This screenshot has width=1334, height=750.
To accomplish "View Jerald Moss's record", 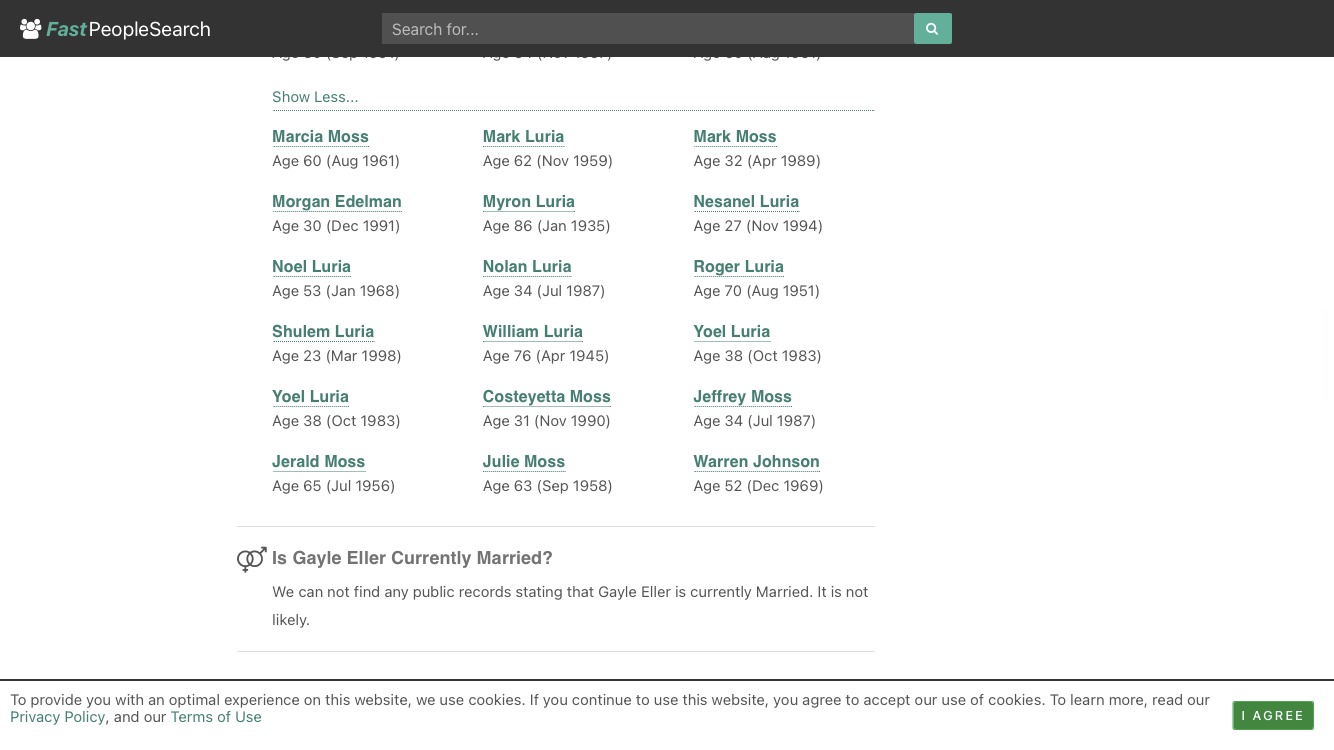I will pos(318,462).
